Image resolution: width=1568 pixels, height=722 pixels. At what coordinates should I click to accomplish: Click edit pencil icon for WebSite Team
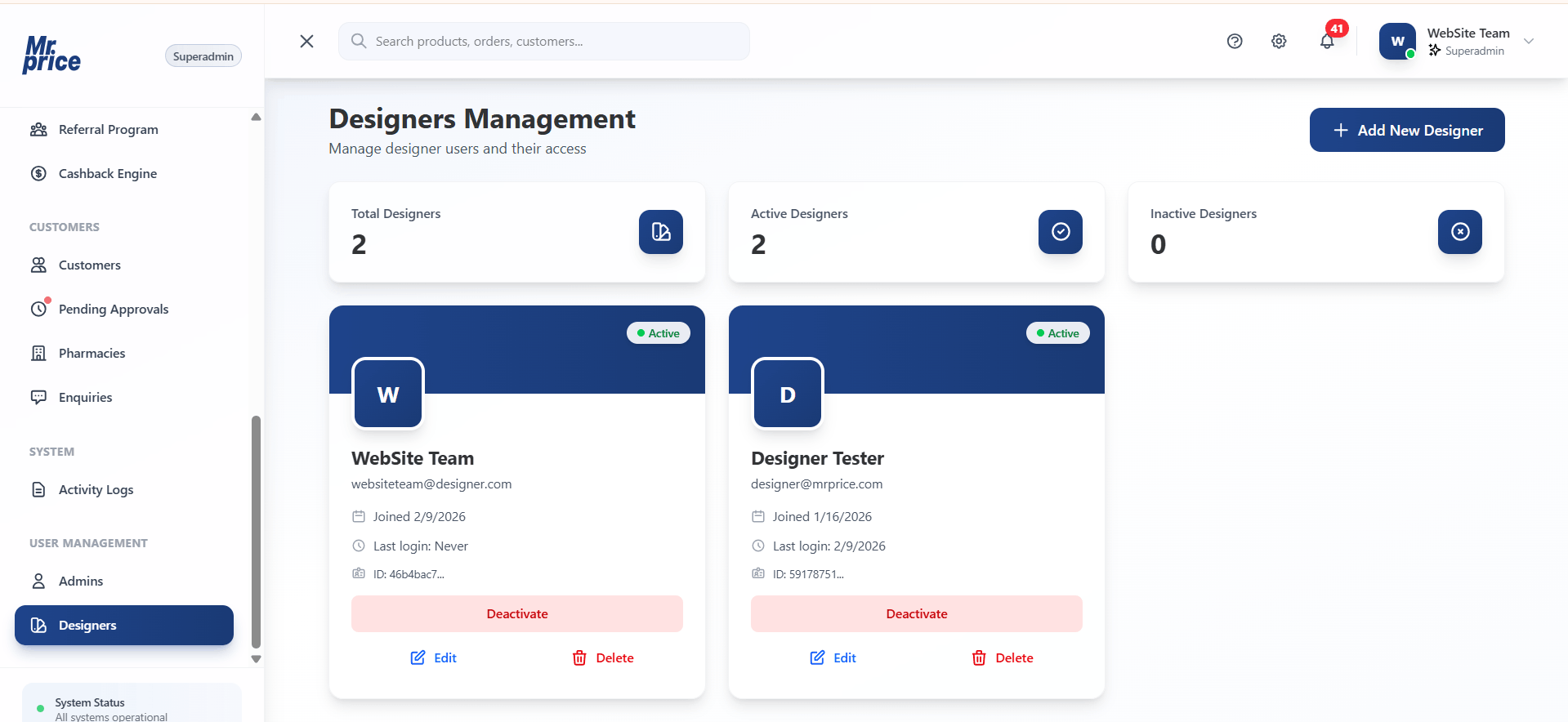[418, 657]
